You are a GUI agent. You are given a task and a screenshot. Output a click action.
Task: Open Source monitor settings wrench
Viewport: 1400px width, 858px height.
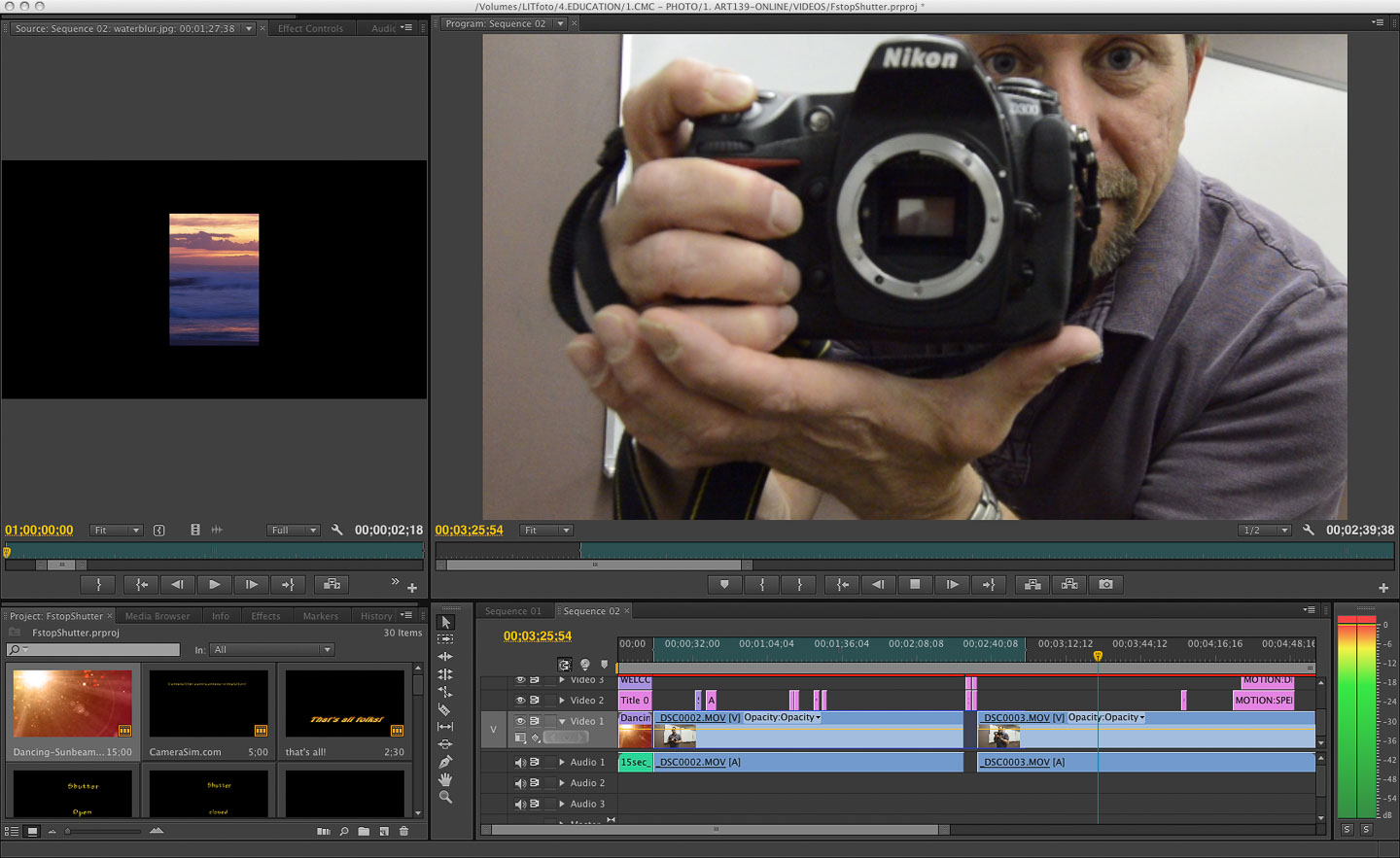click(336, 530)
